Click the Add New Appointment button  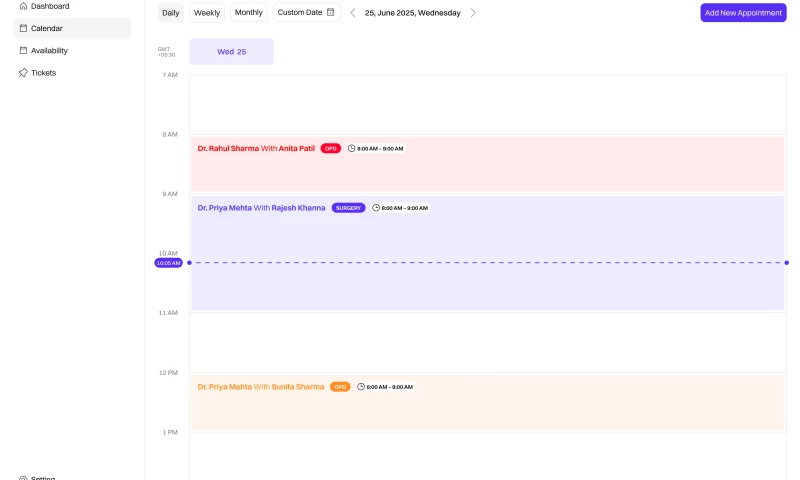[743, 13]
